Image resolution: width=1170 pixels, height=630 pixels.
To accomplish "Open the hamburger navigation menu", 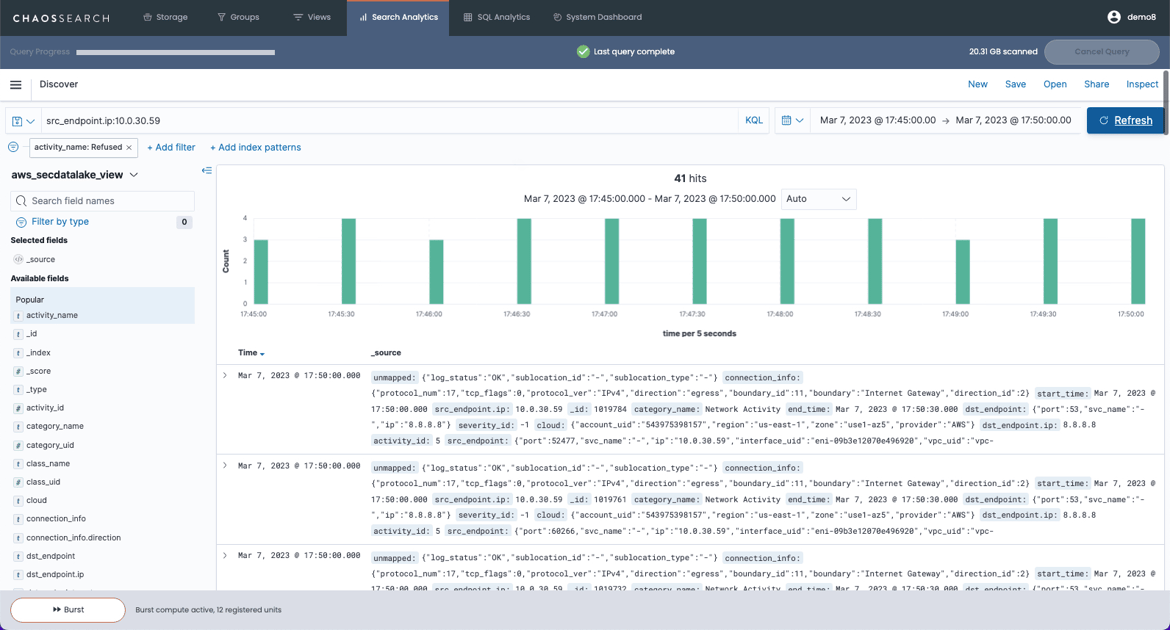I will tap(16, 84).
